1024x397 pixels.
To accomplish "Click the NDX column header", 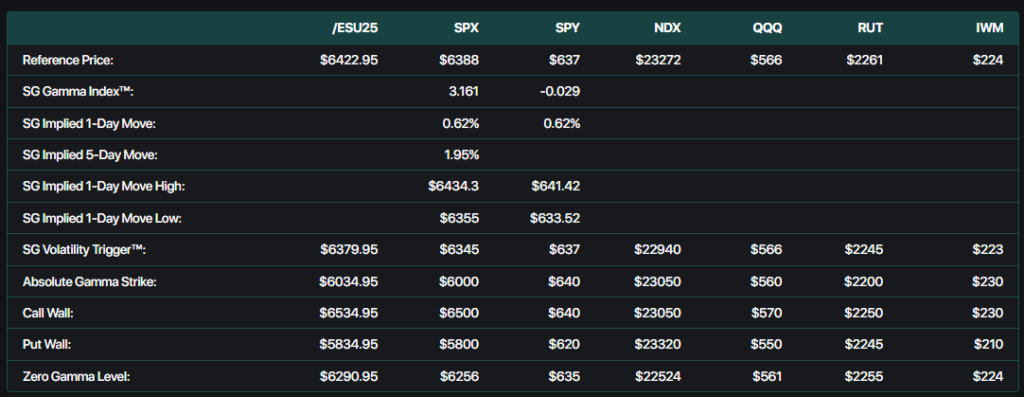I will pos(668,28).
